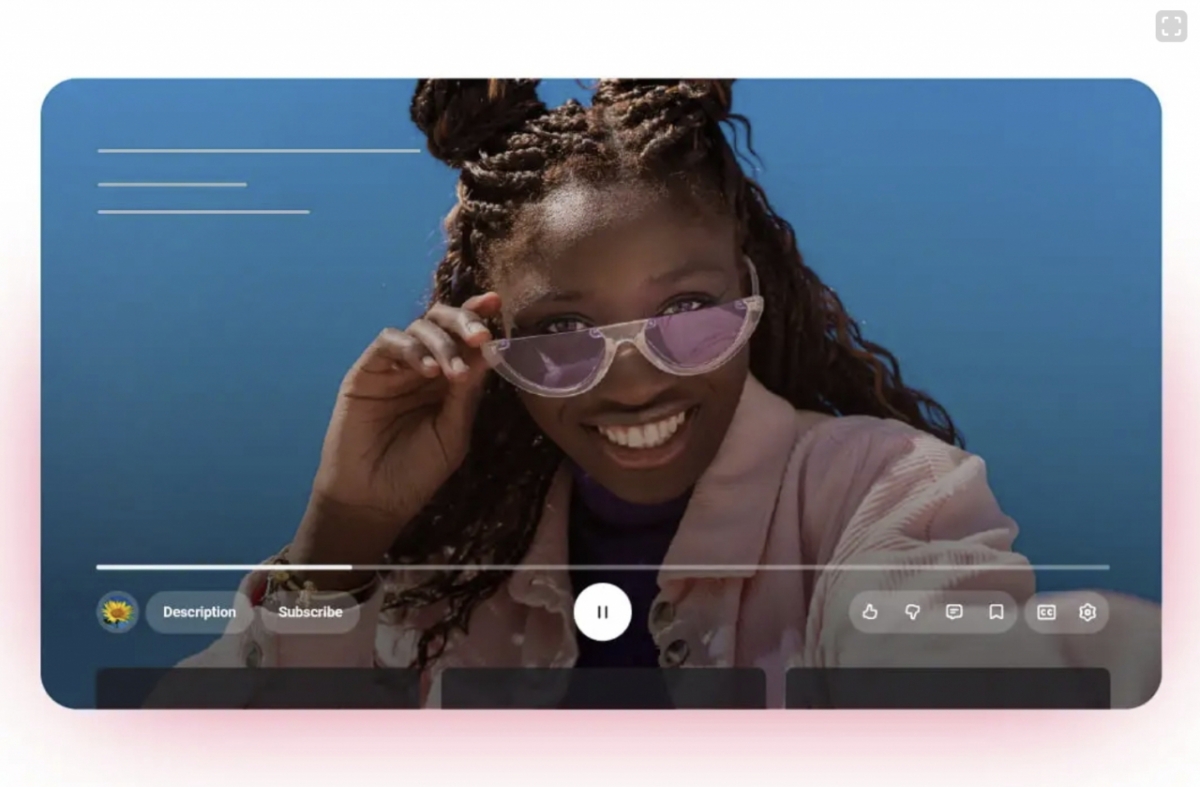Viewport: 1200px width, 787px height.
Task: Toggle closed captions with CC button
Action: (x=1046, y=612)
